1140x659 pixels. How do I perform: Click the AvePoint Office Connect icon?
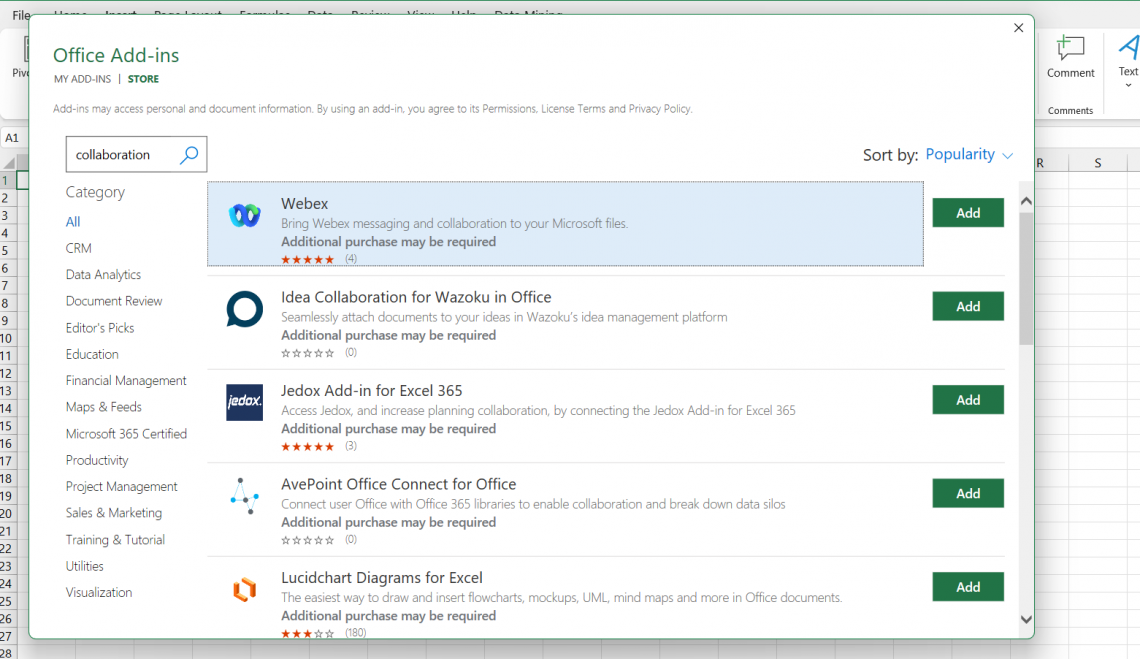point(244,493)
